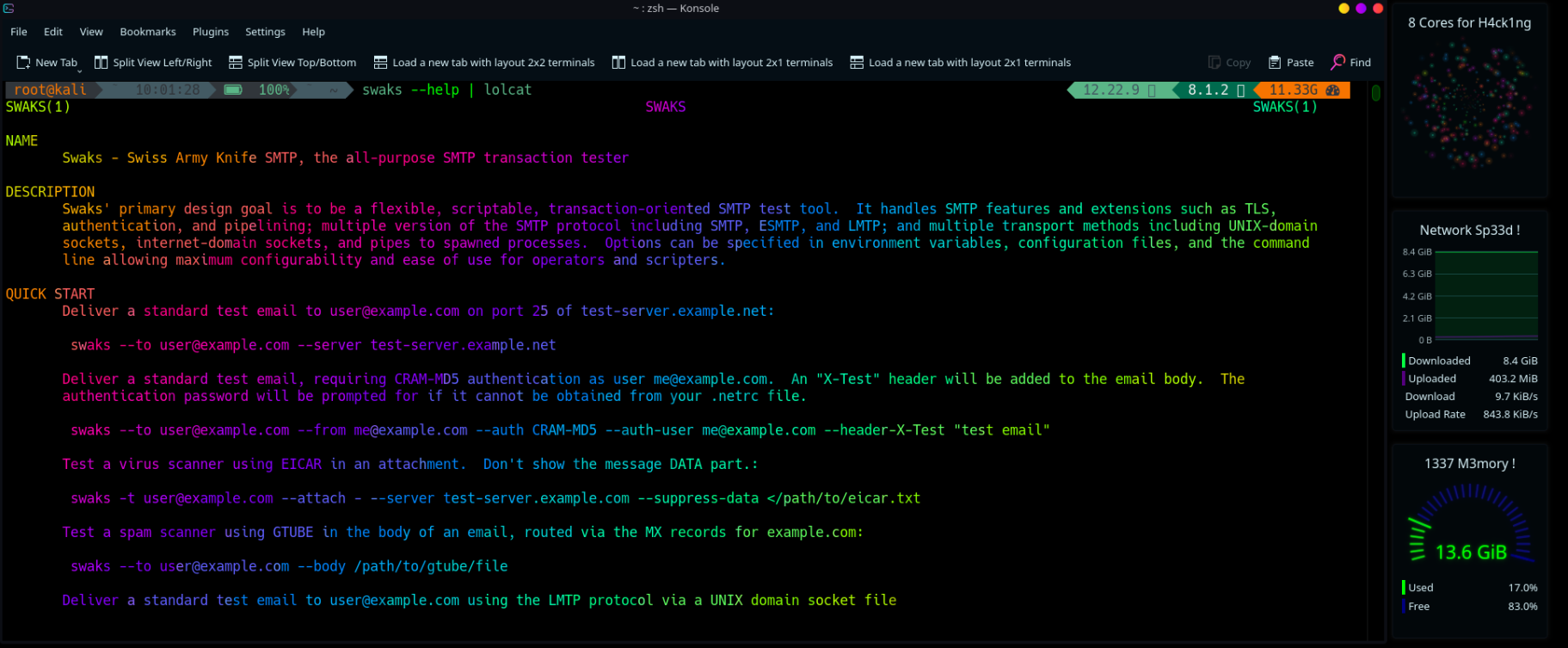
Task: Click the Used 17.0% memory row
Action: 1470,588
